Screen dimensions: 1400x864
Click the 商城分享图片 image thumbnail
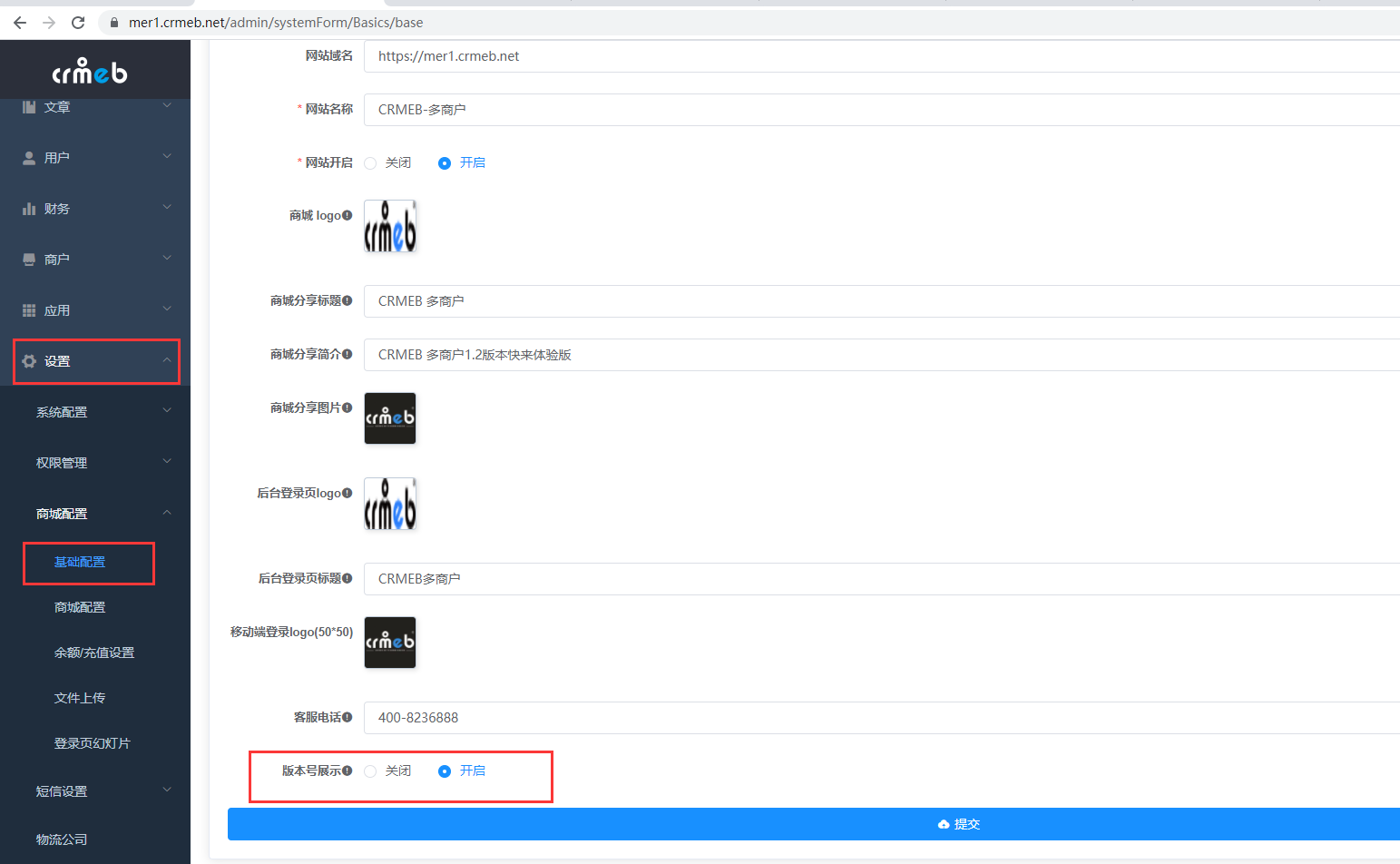point(390,418)
